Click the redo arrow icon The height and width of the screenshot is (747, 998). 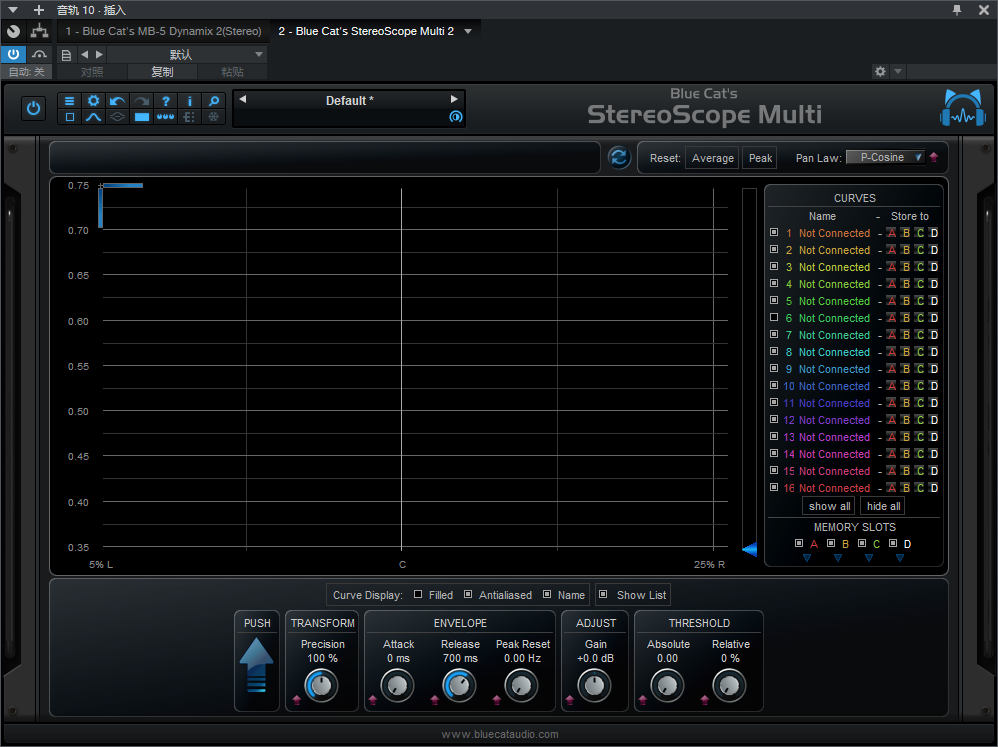click(x=141, y=101)
